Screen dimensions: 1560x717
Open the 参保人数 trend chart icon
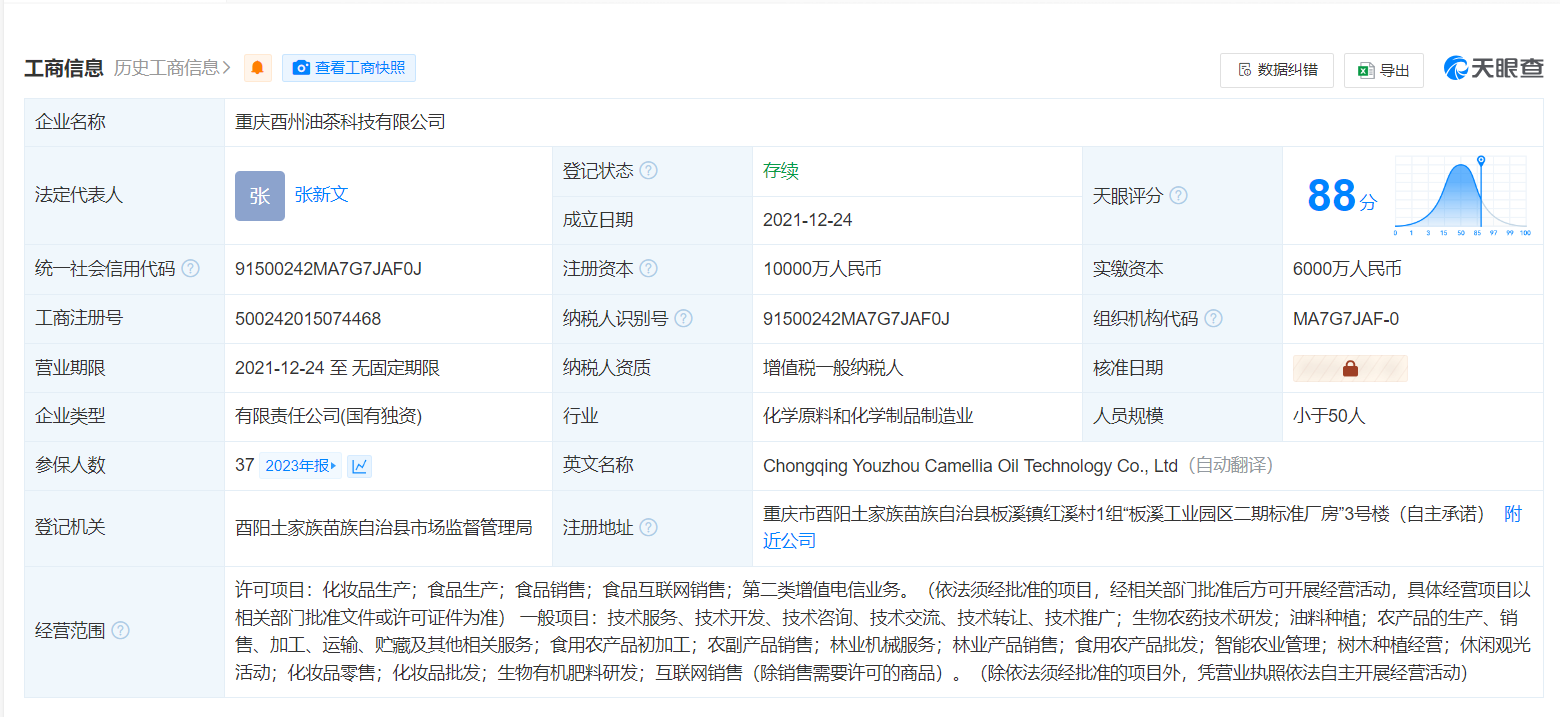click(360, 466)
